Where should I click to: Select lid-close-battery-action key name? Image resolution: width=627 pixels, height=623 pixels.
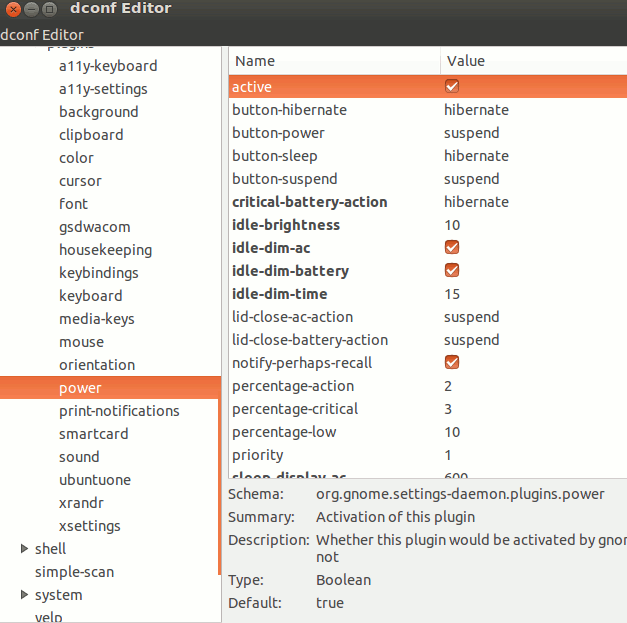[310, 340]
